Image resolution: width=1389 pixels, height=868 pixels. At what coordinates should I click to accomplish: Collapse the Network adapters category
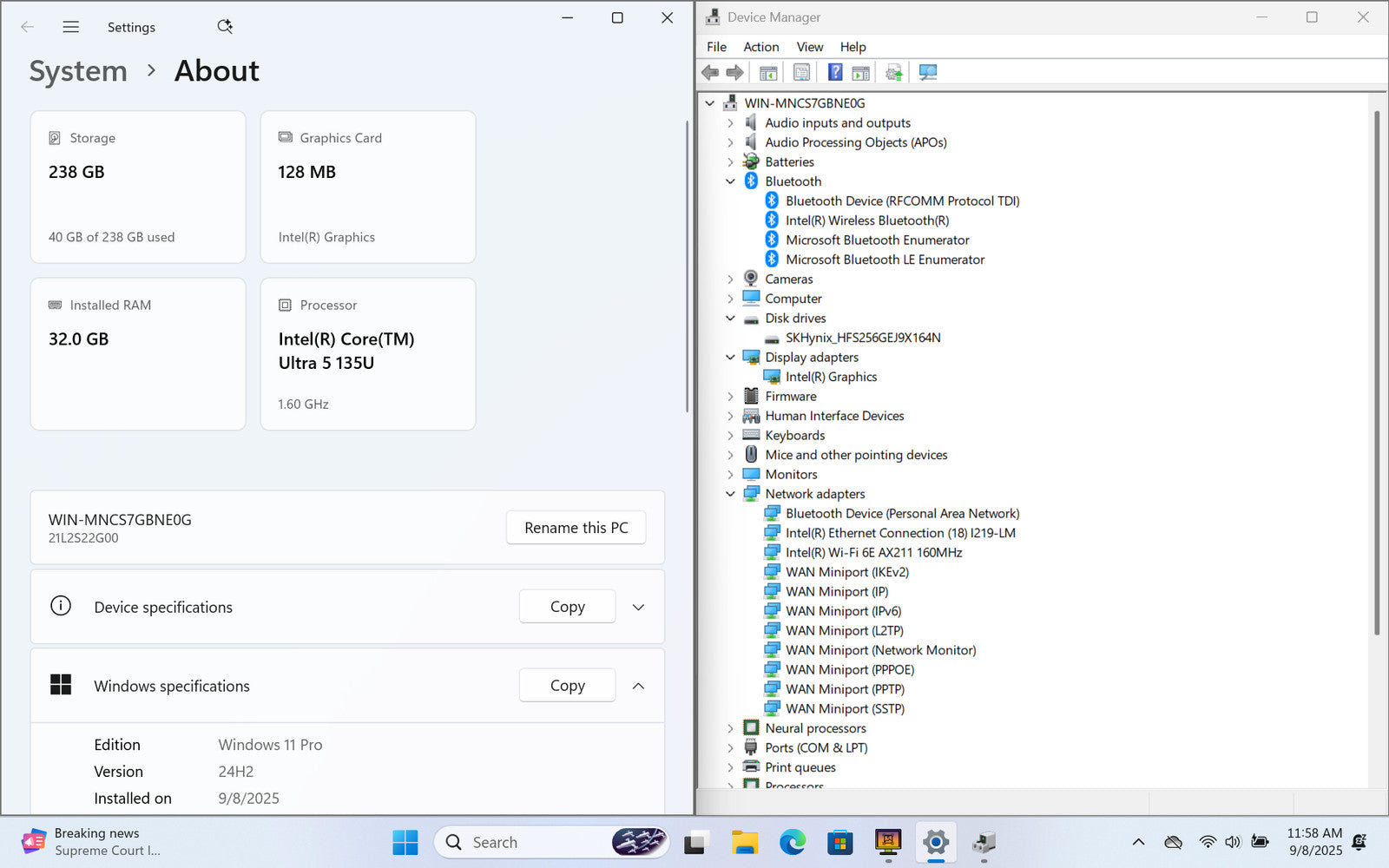(730, 494)
